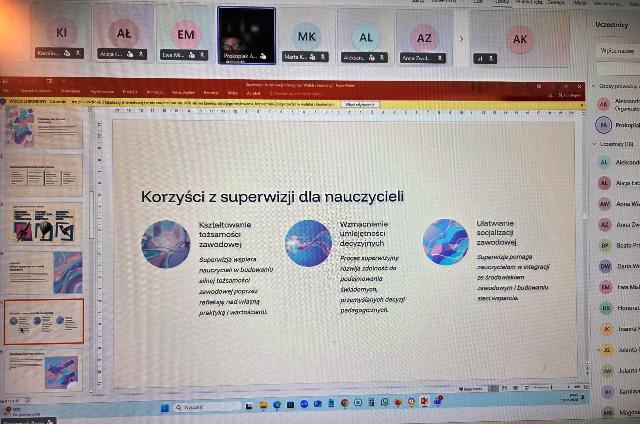
Task: Open Google Chrome from the taskbar
Action: click(344, 403)
